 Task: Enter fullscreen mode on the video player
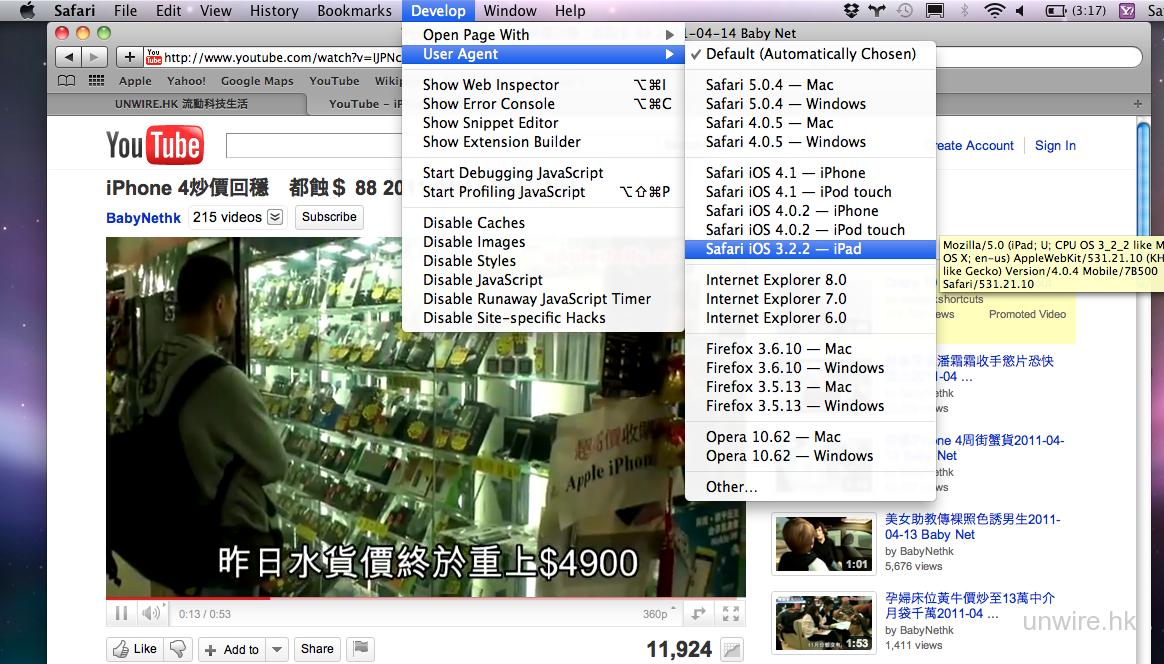731,613
